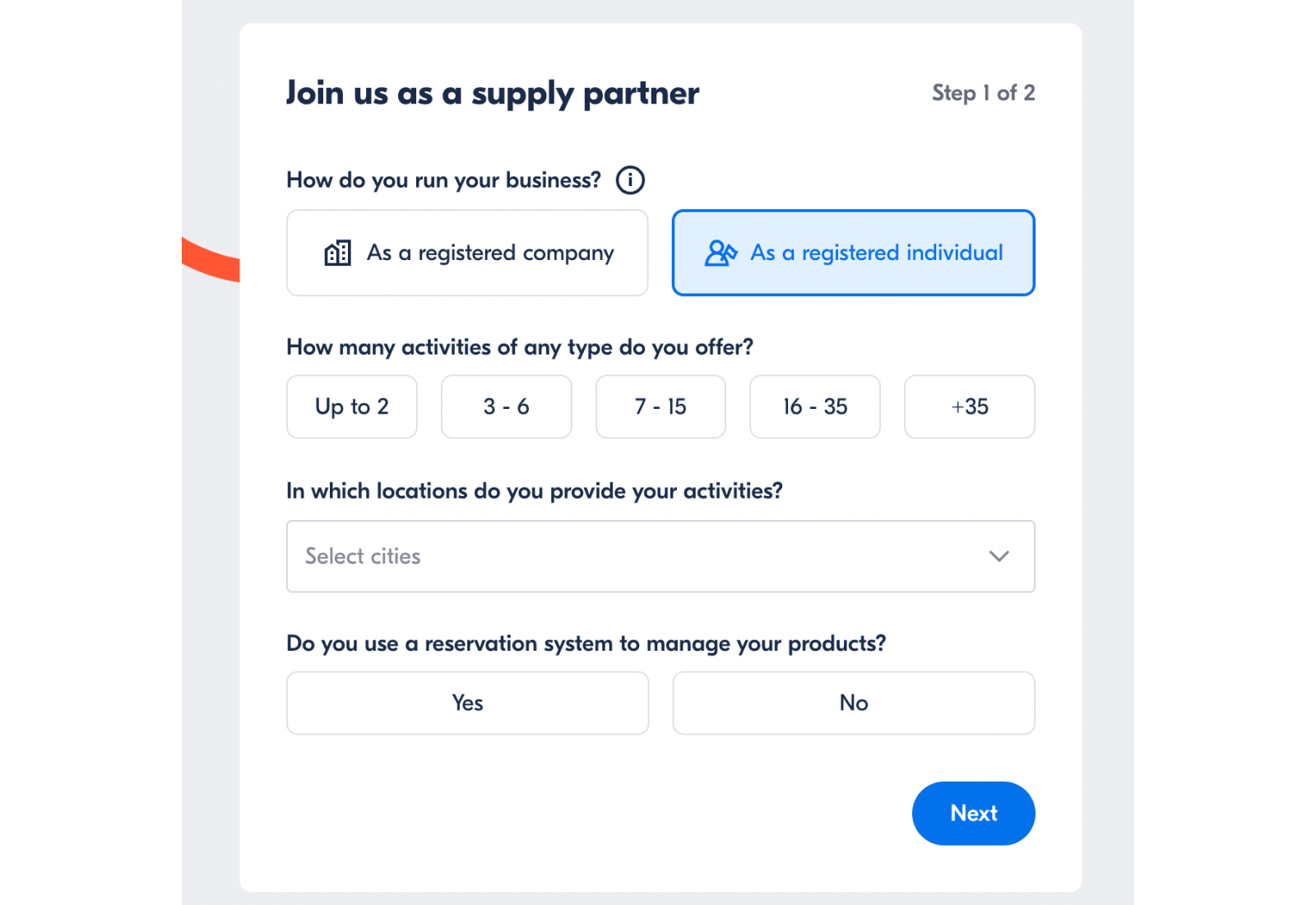Viewport: 1316px width, 905px height.
Task: Select the '+35' activities option
Action: tap(969, 406)
